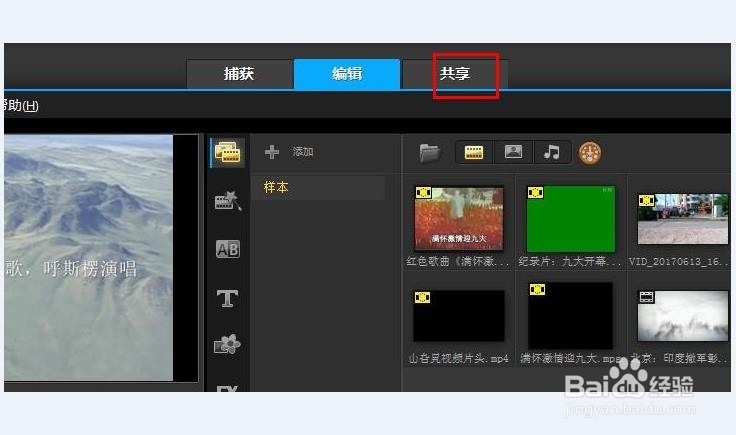The image size is (736, 435).
Task: Select the 满怀激情迎九大.mpg thumbnail
Action: click(570, 315)
